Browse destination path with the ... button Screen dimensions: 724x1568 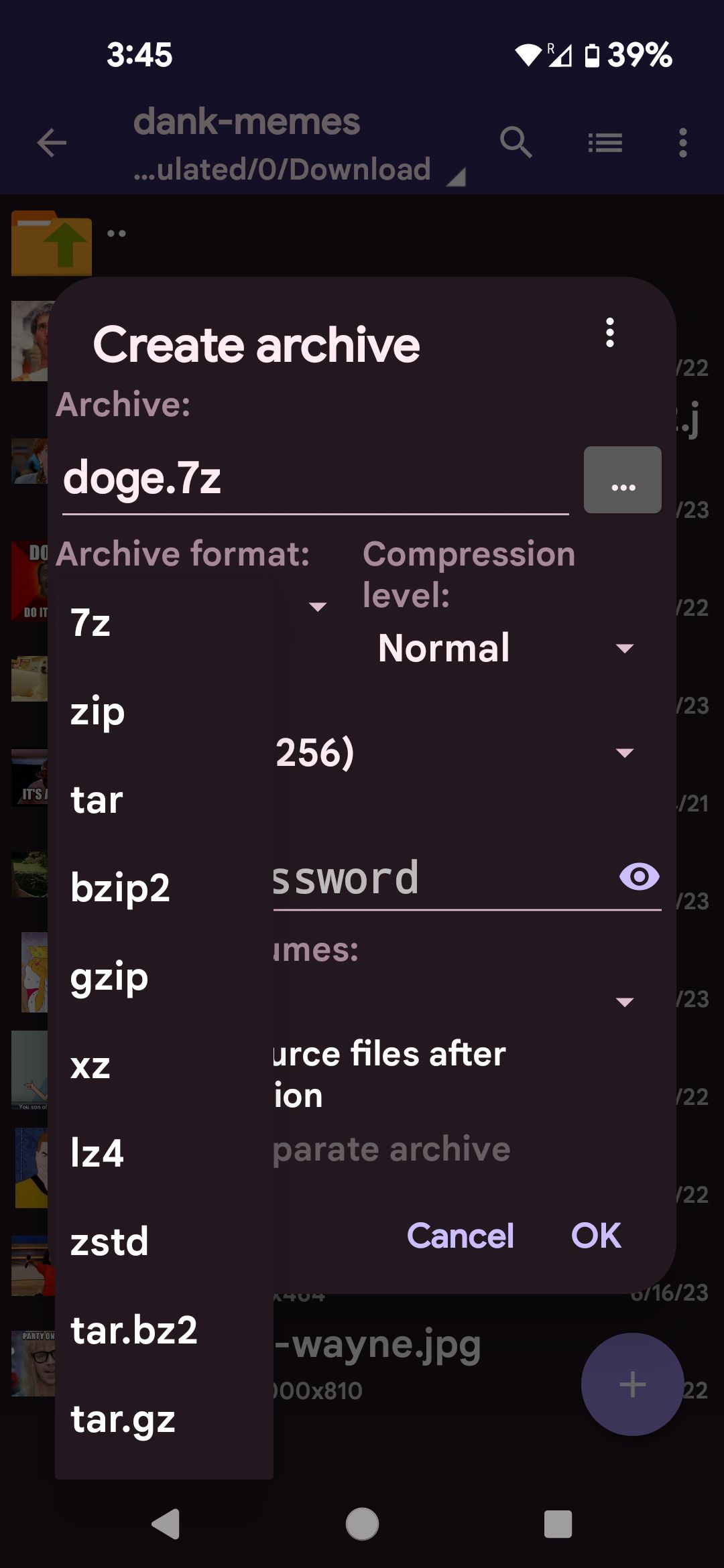621,480
